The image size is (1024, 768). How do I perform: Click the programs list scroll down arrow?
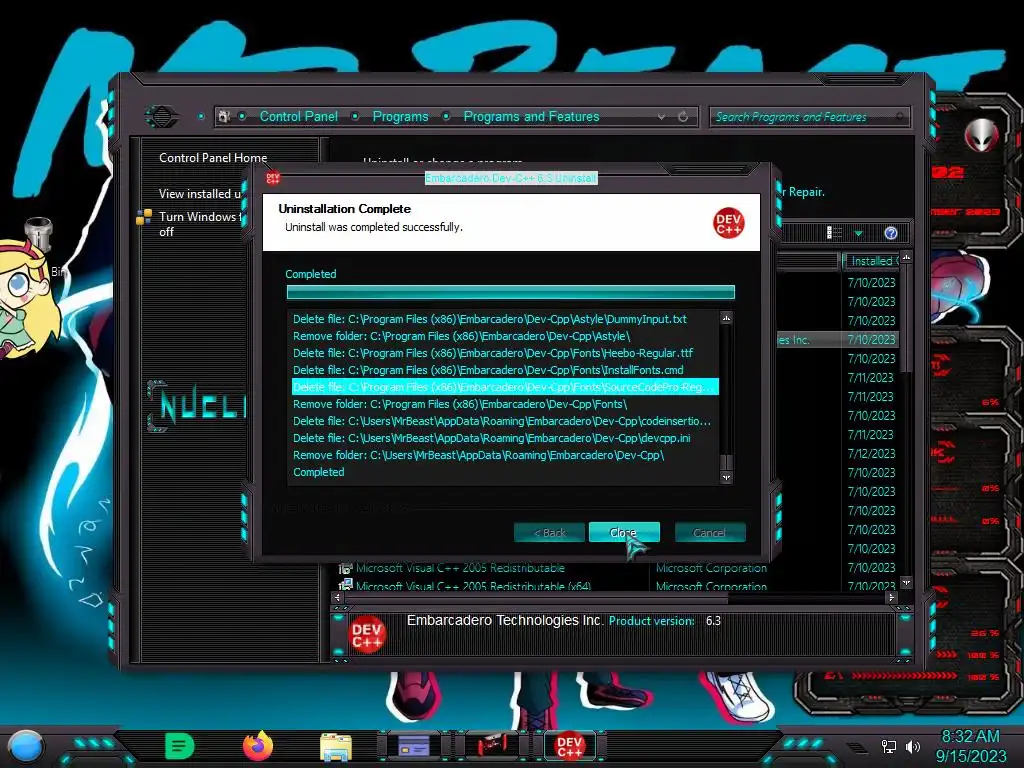(906, 583)
